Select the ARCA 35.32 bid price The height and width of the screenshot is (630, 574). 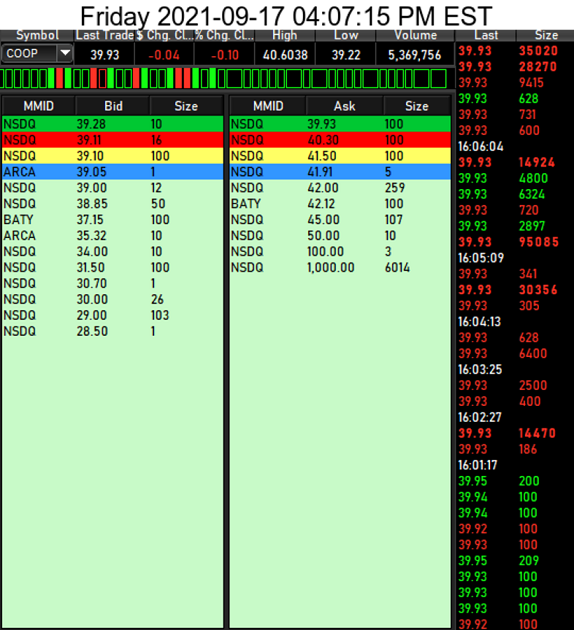pos(92,236)
